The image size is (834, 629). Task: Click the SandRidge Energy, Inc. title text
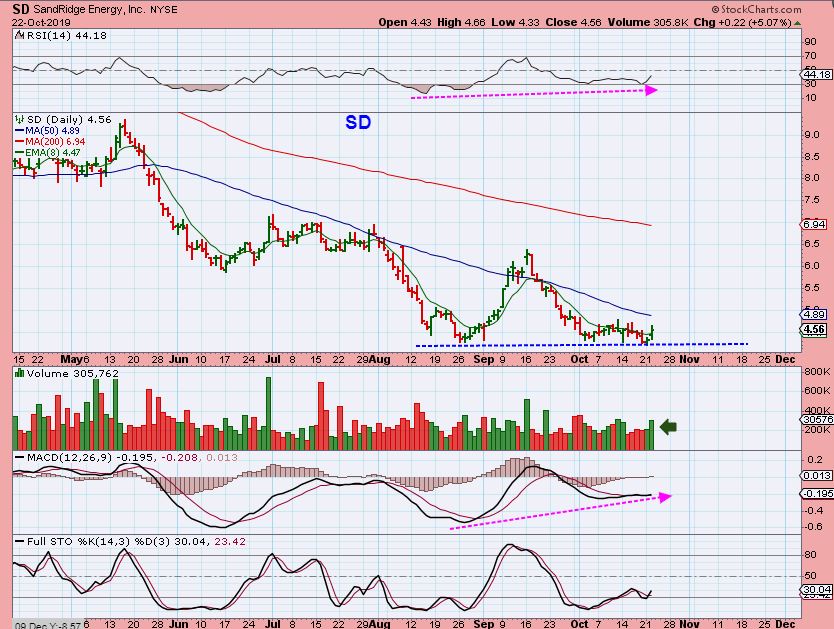90,9
